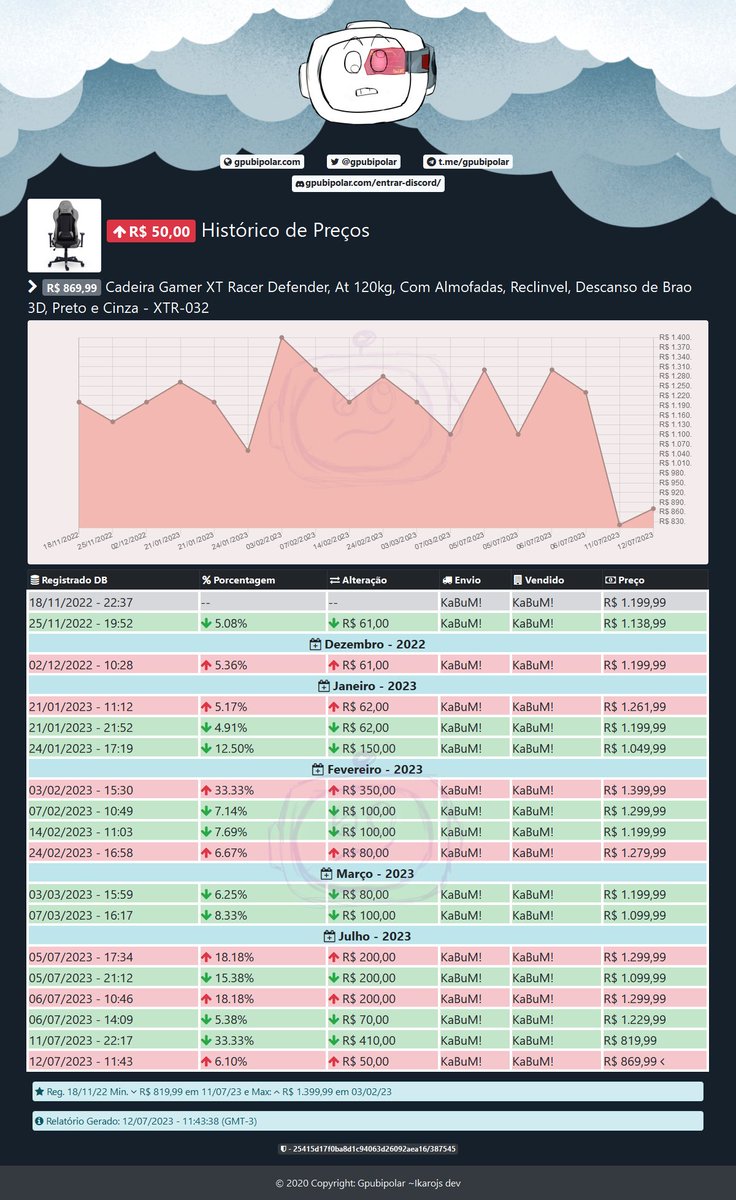This screenshot has width=736, height=1200.
Task: Open the t.me/gpubipolar Telegram link
Action: pyautogui.click(x=467, y=161)
